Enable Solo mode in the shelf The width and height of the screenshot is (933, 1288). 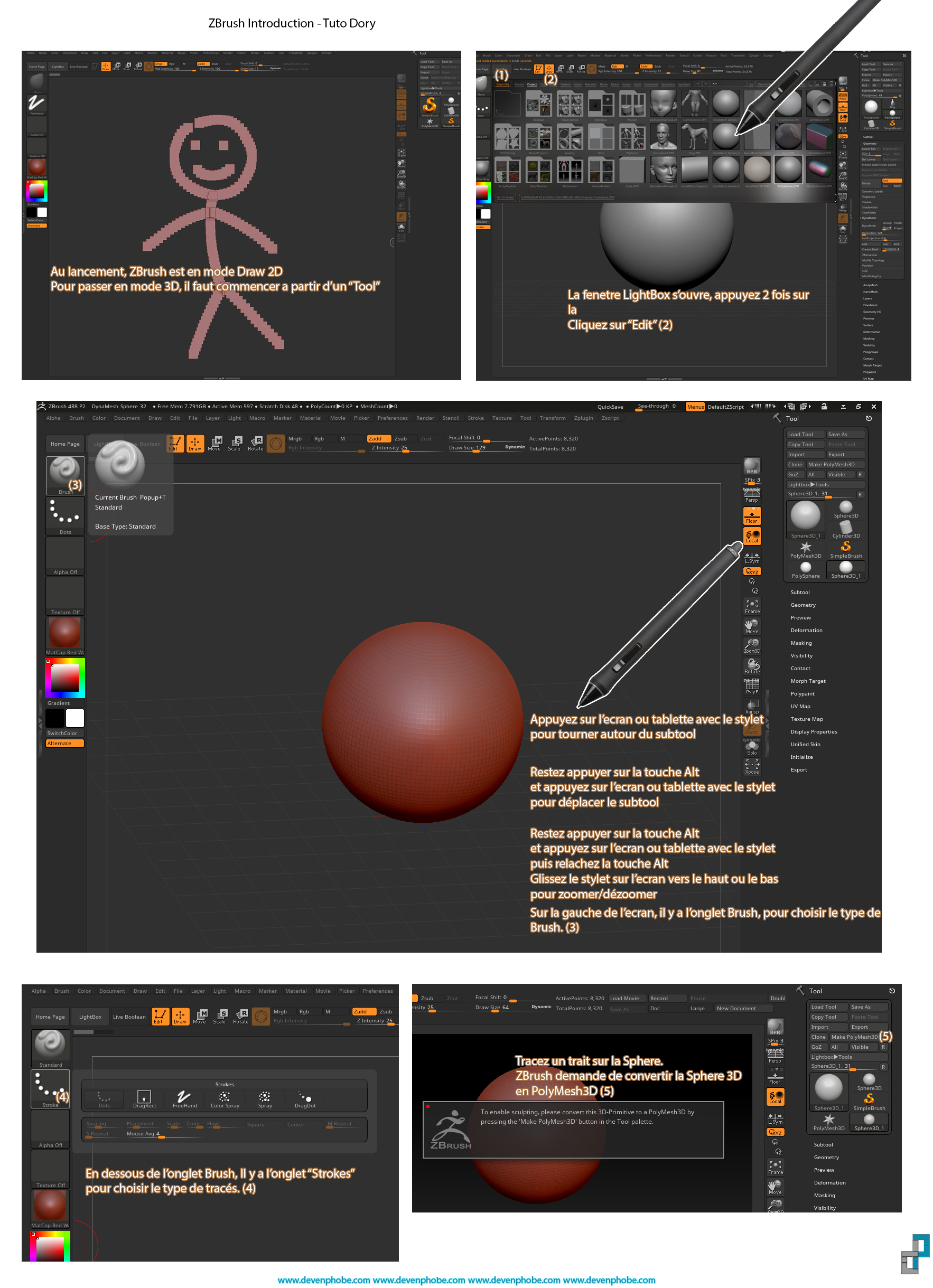point(752,747)
